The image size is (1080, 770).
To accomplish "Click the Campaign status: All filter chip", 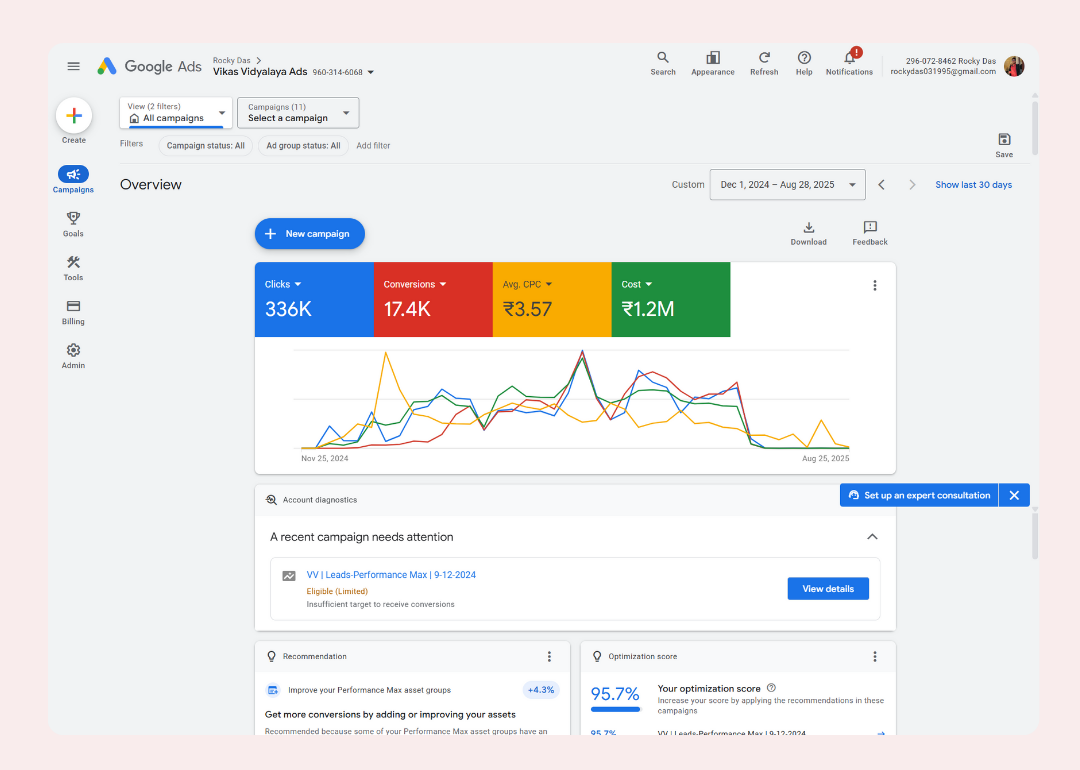I will coord(205,145).
